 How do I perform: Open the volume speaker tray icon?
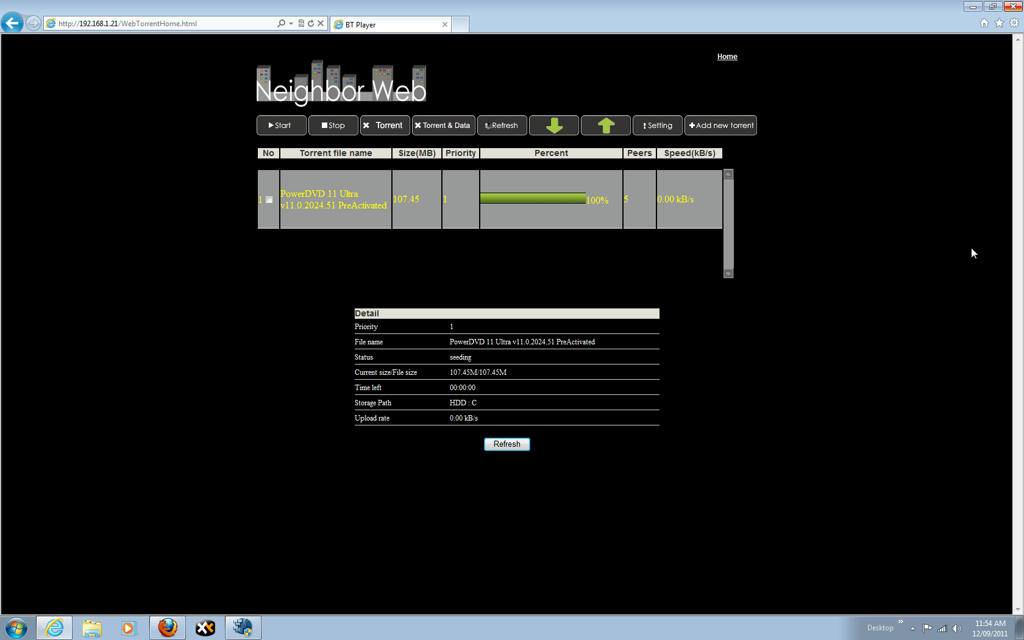pos(957,628)
